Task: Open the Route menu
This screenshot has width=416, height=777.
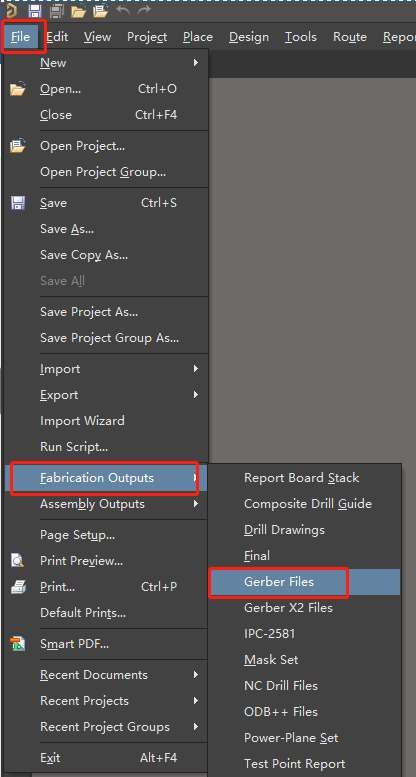Action: [x=350, y=37]
